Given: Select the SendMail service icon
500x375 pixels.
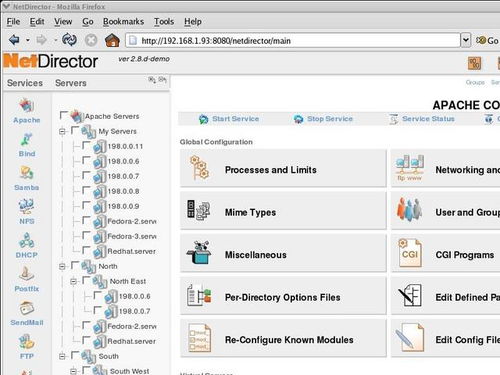Looking at the screenshot, I should pyautogui.click(x=26, y=308).
